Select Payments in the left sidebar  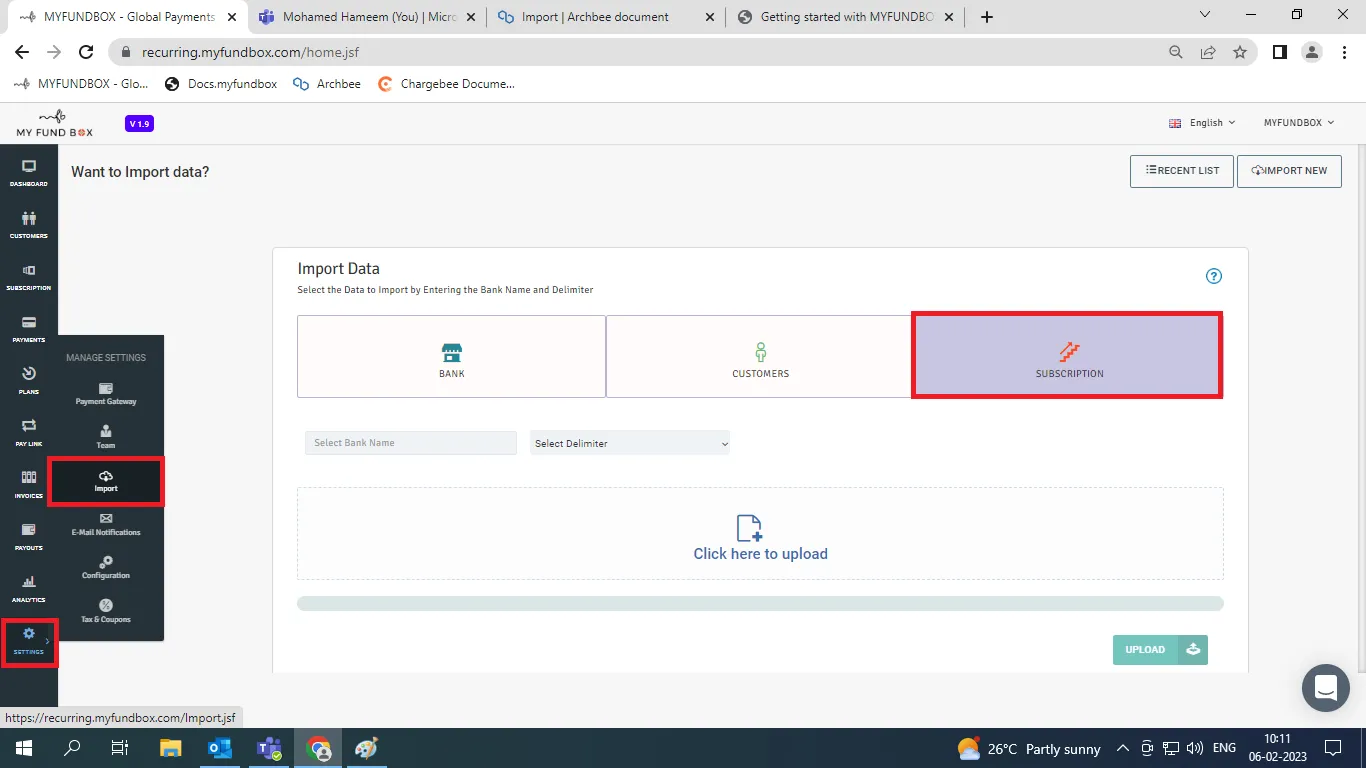(29, 329)
